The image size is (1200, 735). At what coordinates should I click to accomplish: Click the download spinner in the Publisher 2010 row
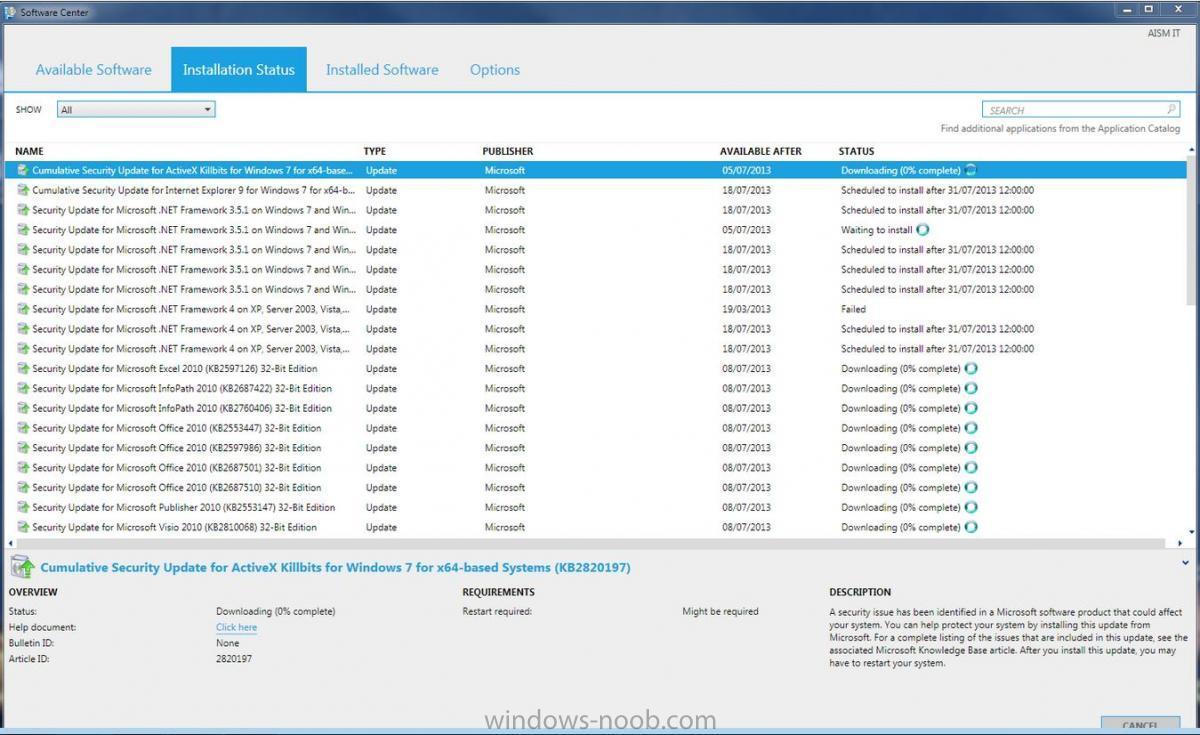971,508
